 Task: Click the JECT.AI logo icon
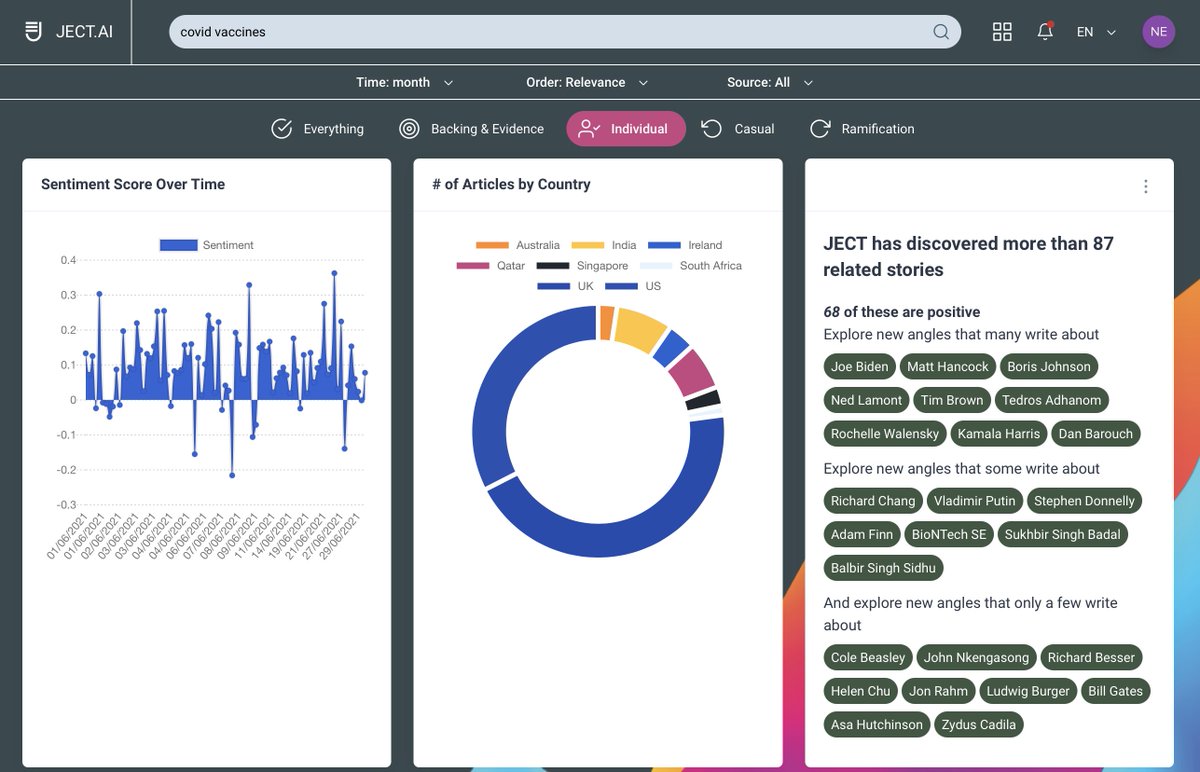(34, 31)
